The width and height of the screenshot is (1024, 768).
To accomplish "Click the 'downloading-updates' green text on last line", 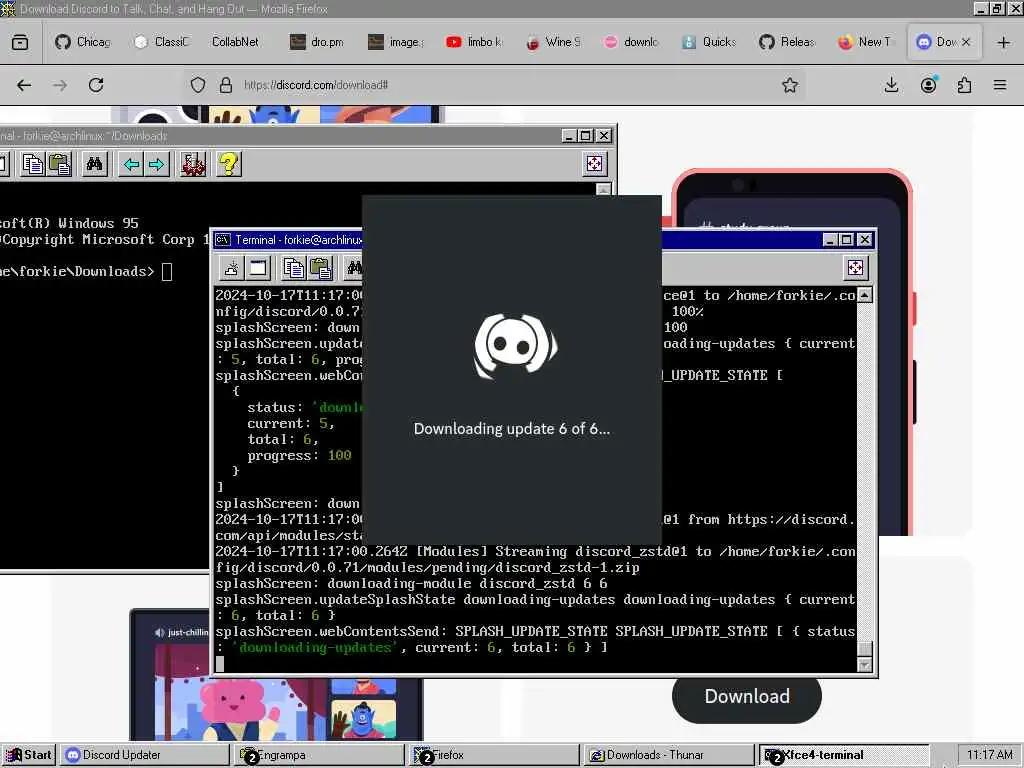I will pos(315,648).
